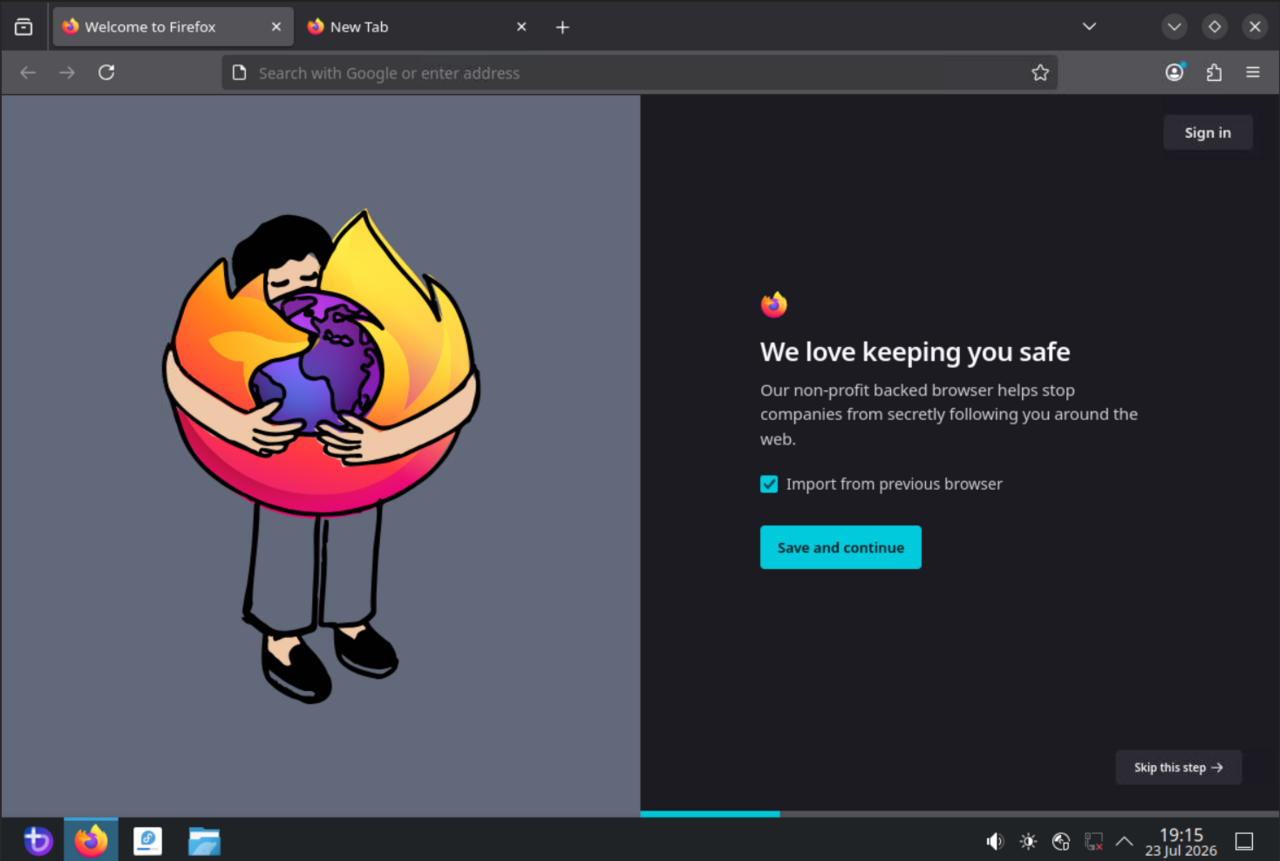Open the hamburger application menu
Image resolution: width=1280 pixels, height=861 pixels.
[1253, 72]
